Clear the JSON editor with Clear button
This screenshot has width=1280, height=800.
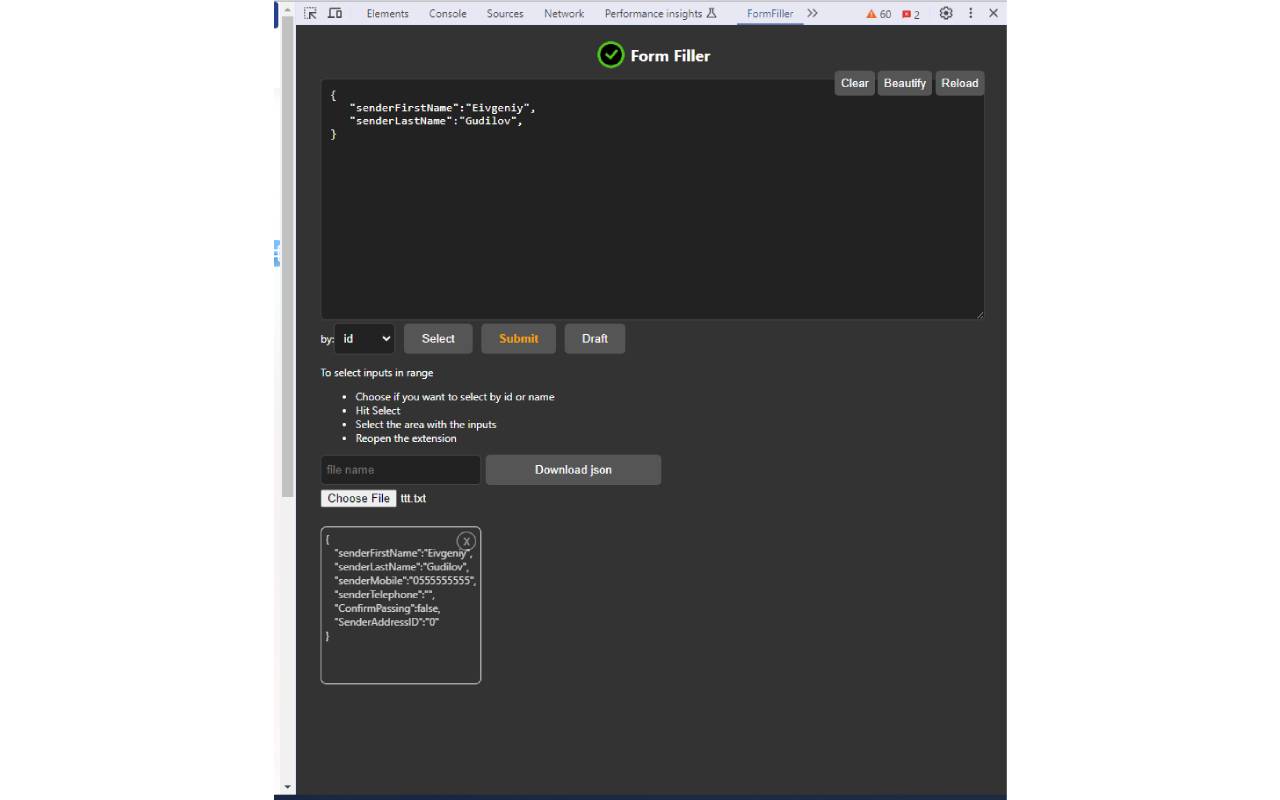tap(855, 83)
